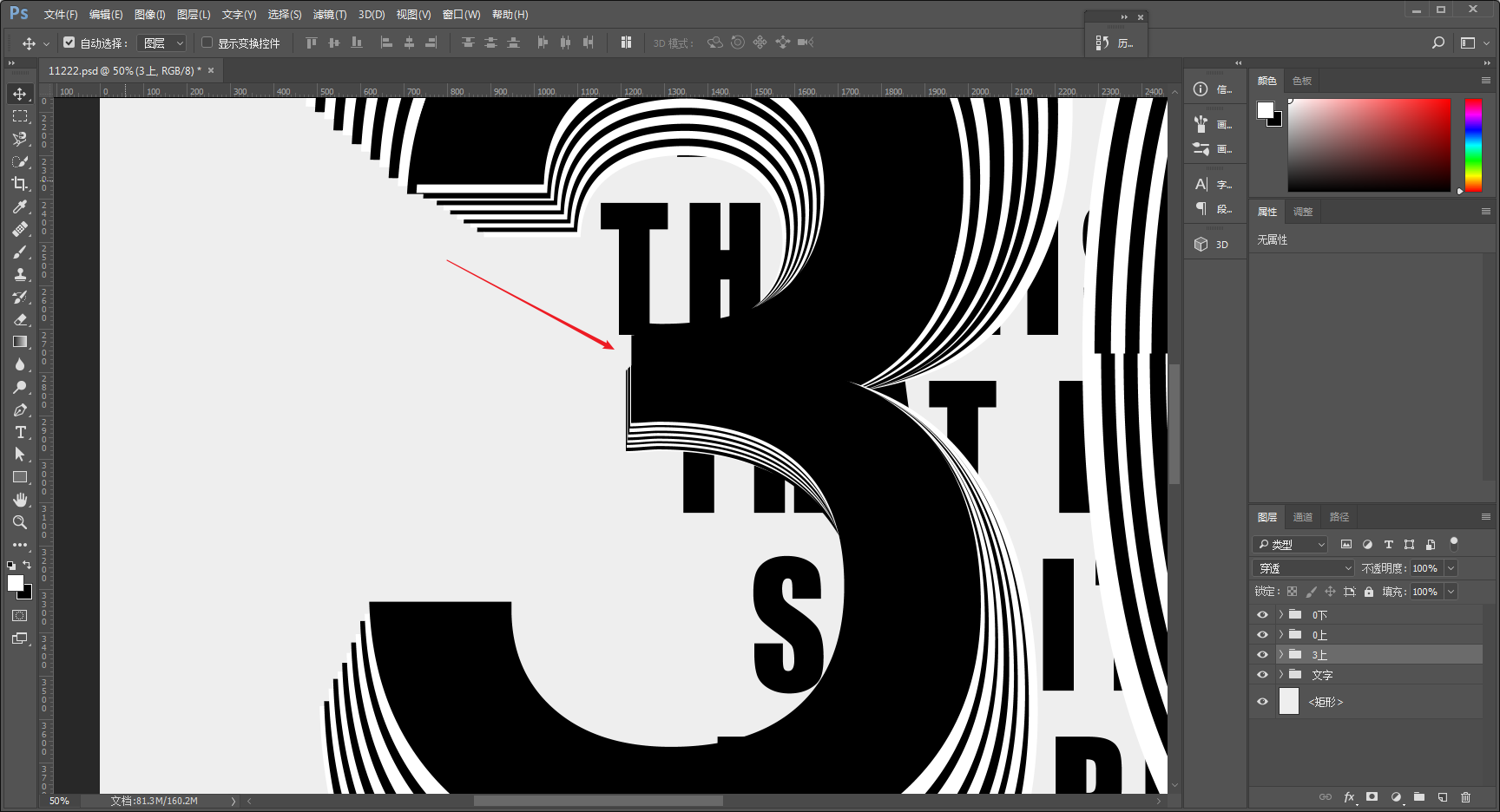1500x812 pixels.
Task: Hide the 文字 layer group
Action: tap(1262, 675)
